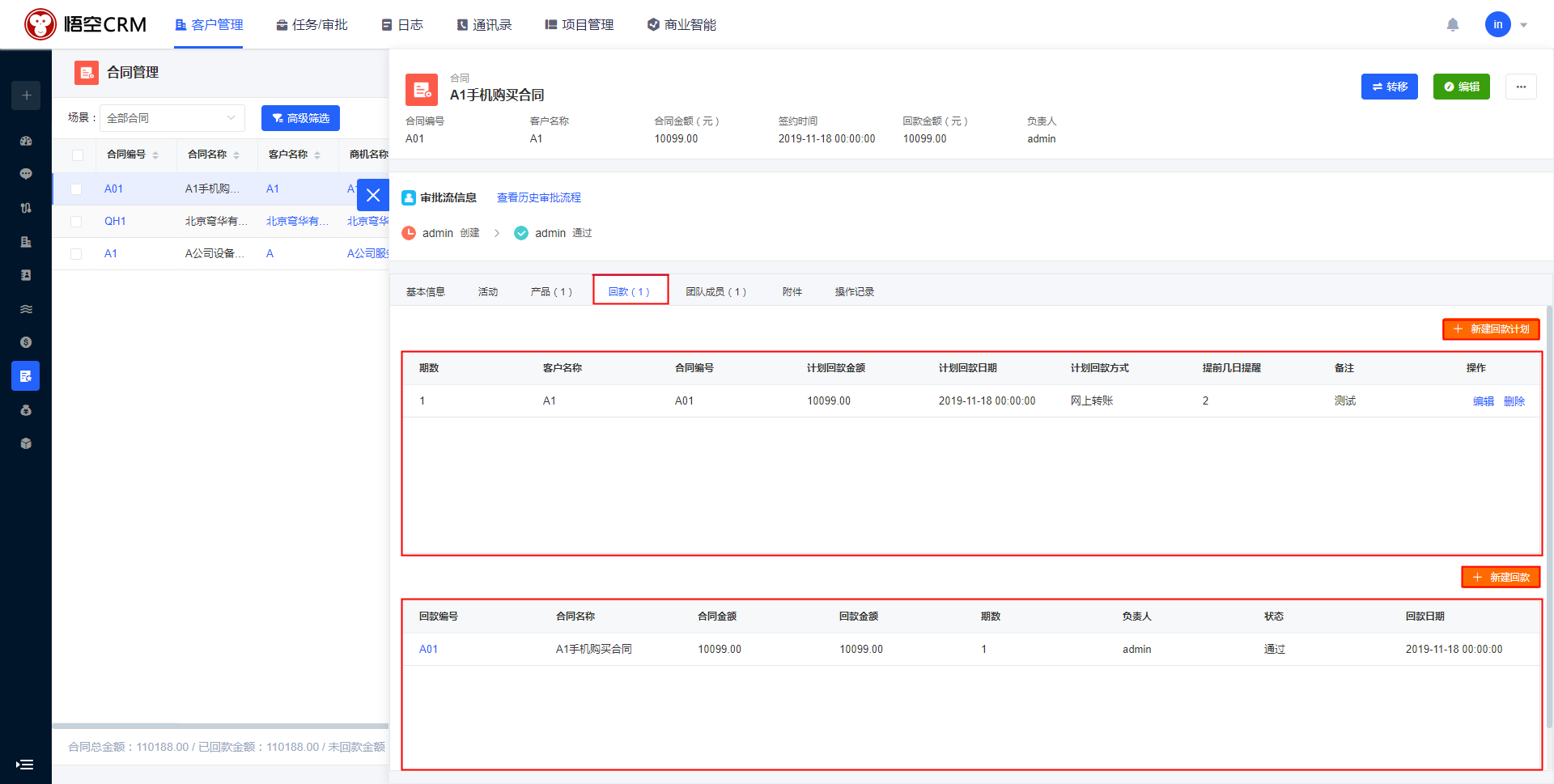
Task: Open 任务/审批 in top navigation
Action: point(312,25)
